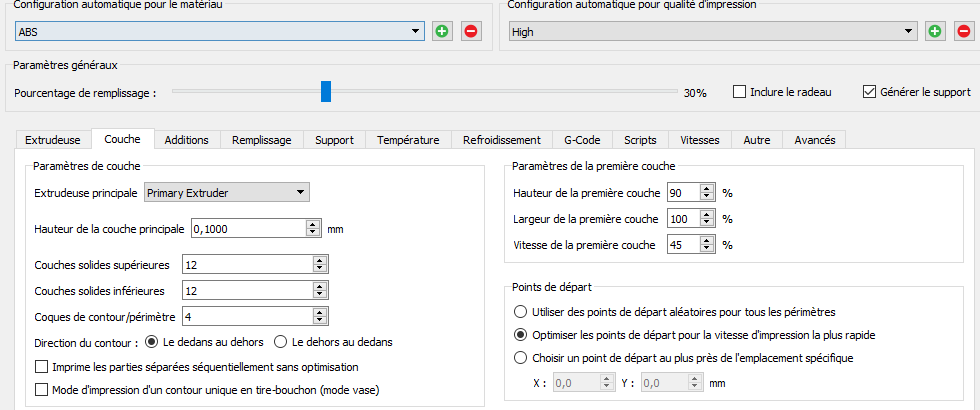Open the Température tab
The height and width of the screenshot is (410, 980).
(408, 140)
